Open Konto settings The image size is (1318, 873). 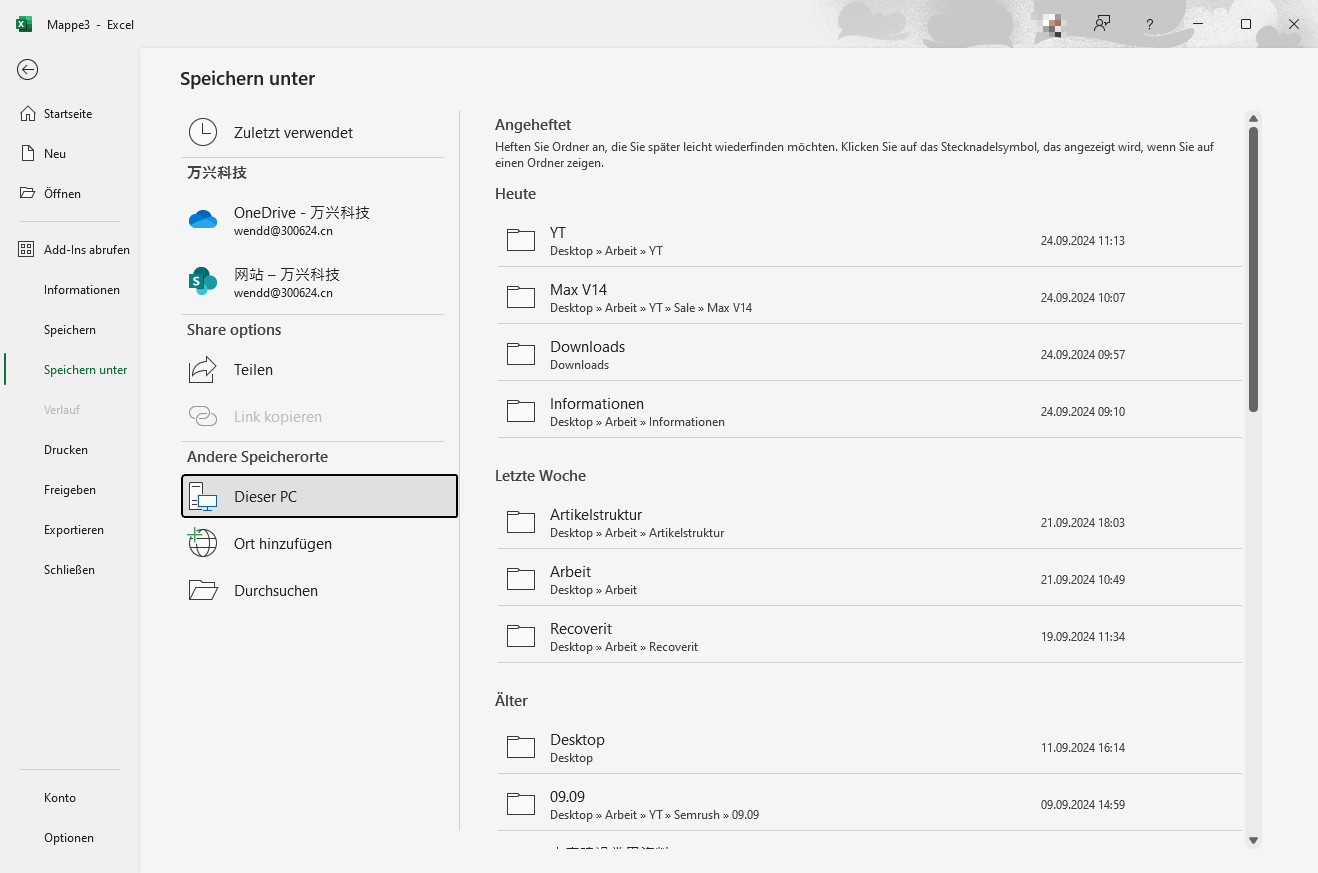point(60,798)
